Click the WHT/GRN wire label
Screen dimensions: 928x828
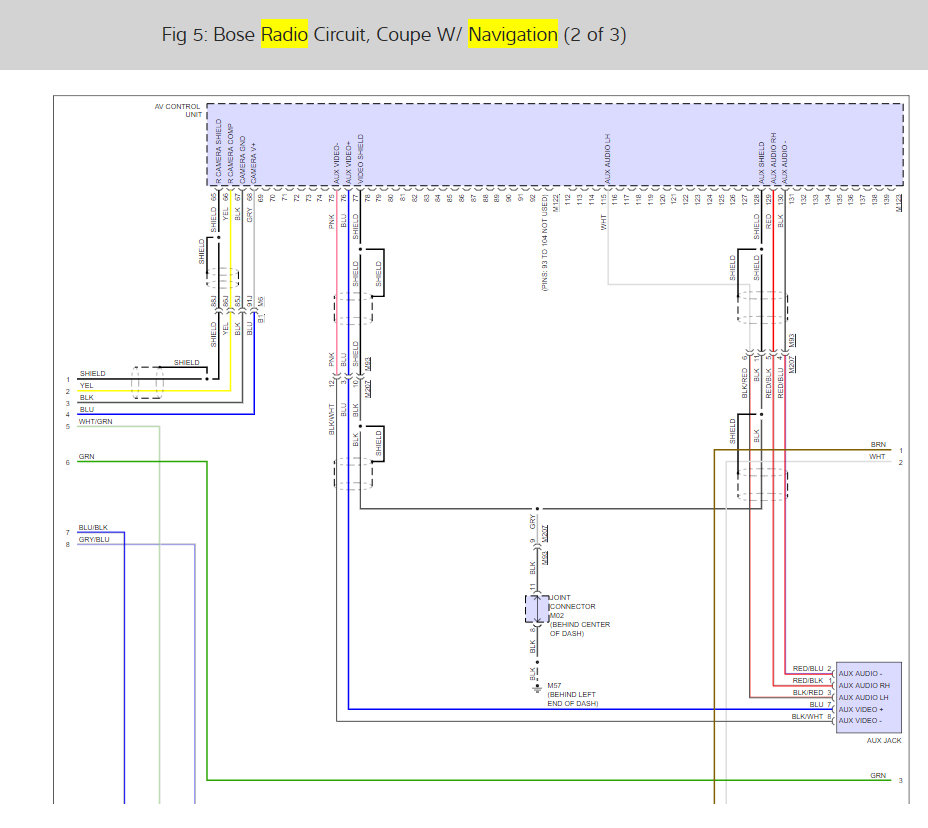pyautogui.click(x=95, y=421)
